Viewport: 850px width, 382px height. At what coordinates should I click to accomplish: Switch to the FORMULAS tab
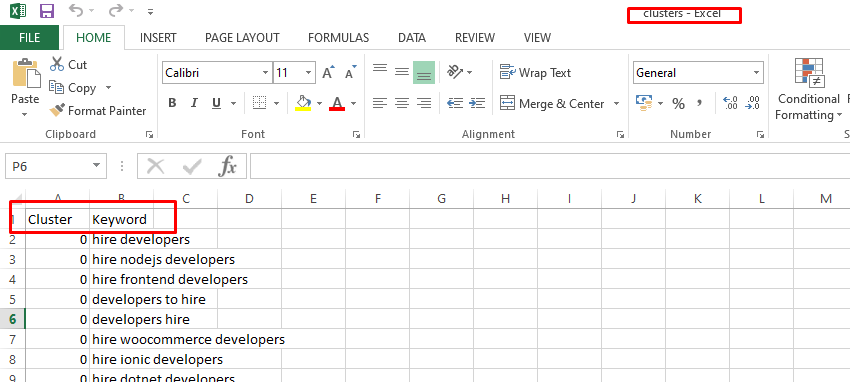[x=338, y=37]
